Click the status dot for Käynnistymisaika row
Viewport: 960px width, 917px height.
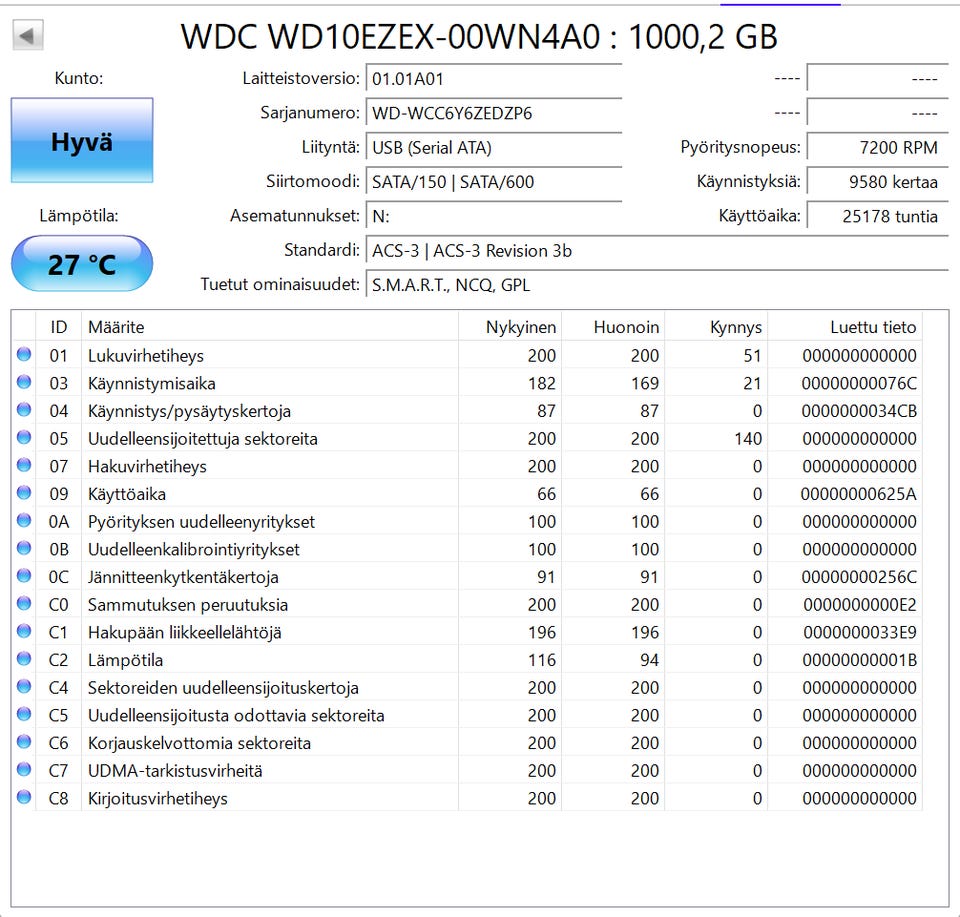coord(24,382)
